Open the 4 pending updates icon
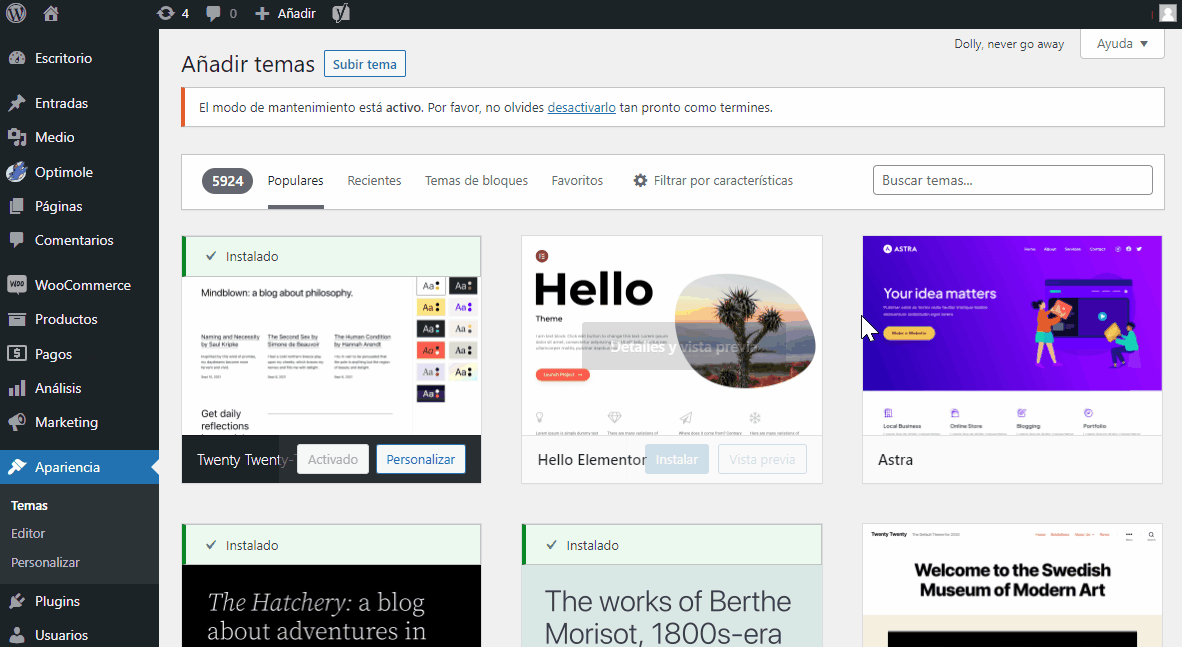The height and width of the screenshot is (647, 1182). (x=165, y=14)
